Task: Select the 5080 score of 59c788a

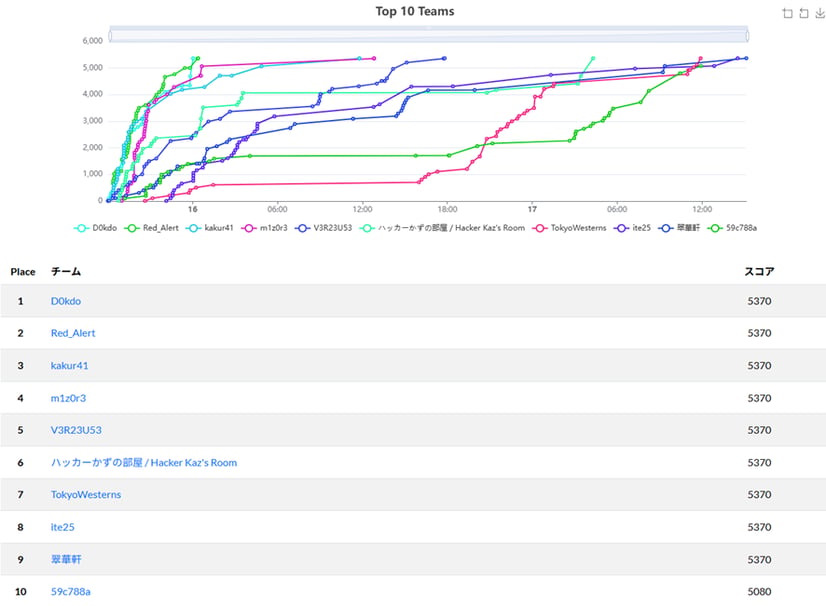Action: tap(759, 592)
